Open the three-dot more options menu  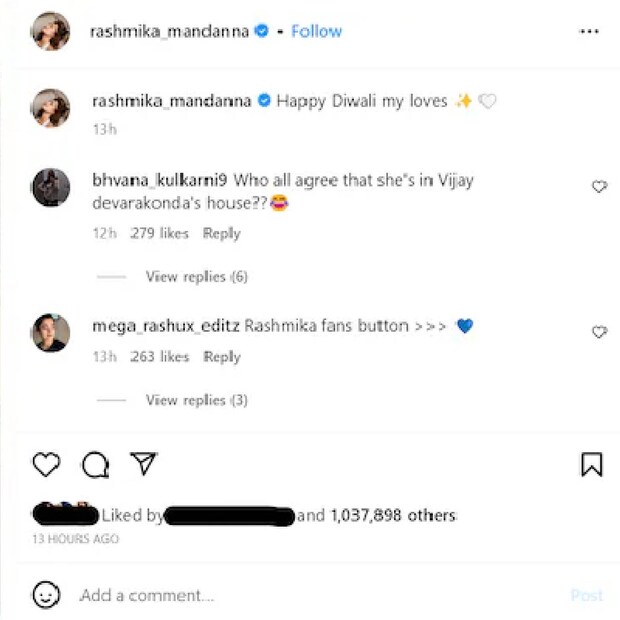589,31
